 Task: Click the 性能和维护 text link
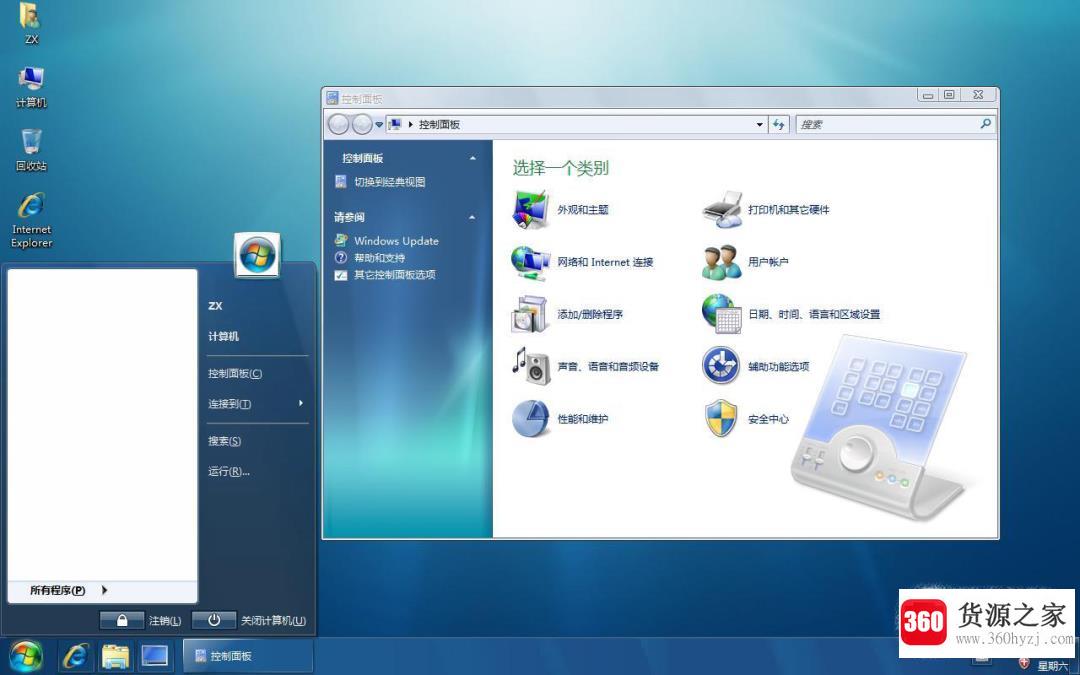pyautogui.click(x=583, y=419)
